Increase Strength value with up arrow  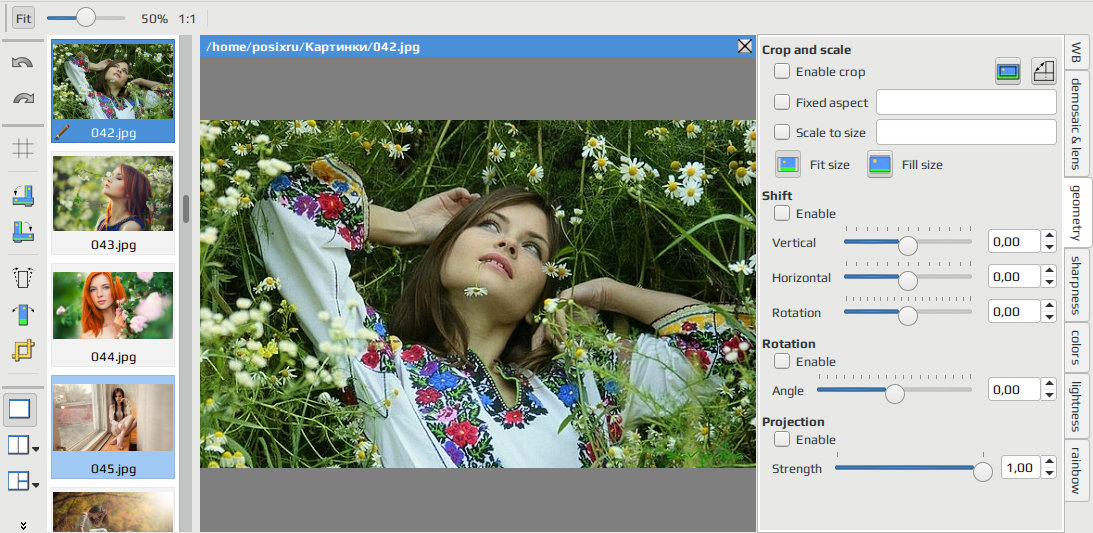click(x=1049, y=462)
